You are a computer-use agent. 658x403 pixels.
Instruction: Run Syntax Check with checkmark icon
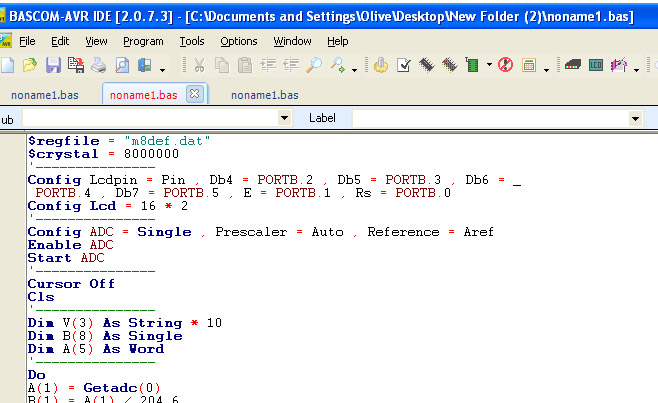[x=404, y=65]
